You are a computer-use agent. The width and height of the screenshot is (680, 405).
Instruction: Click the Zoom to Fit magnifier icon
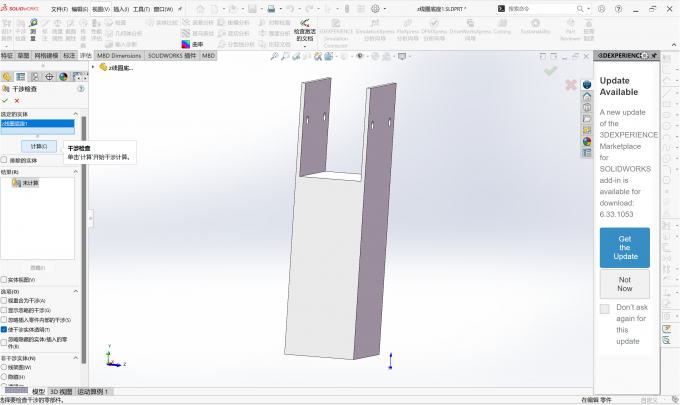pyautogui.click(x=274, y=56)
